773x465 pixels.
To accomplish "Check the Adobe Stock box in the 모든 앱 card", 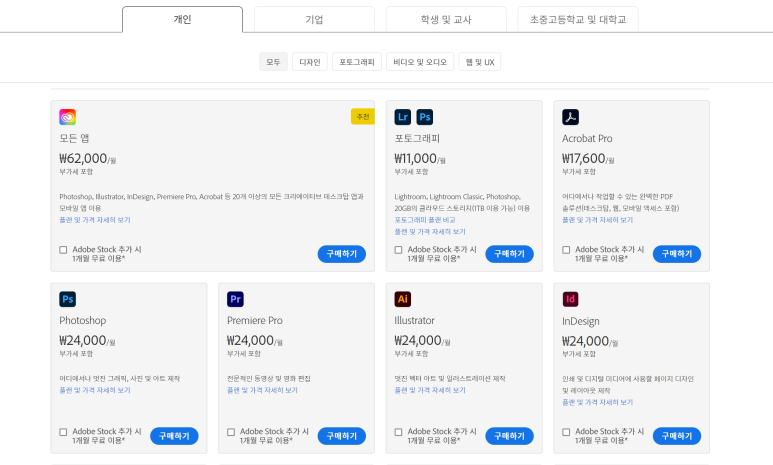I will (63, 250).
